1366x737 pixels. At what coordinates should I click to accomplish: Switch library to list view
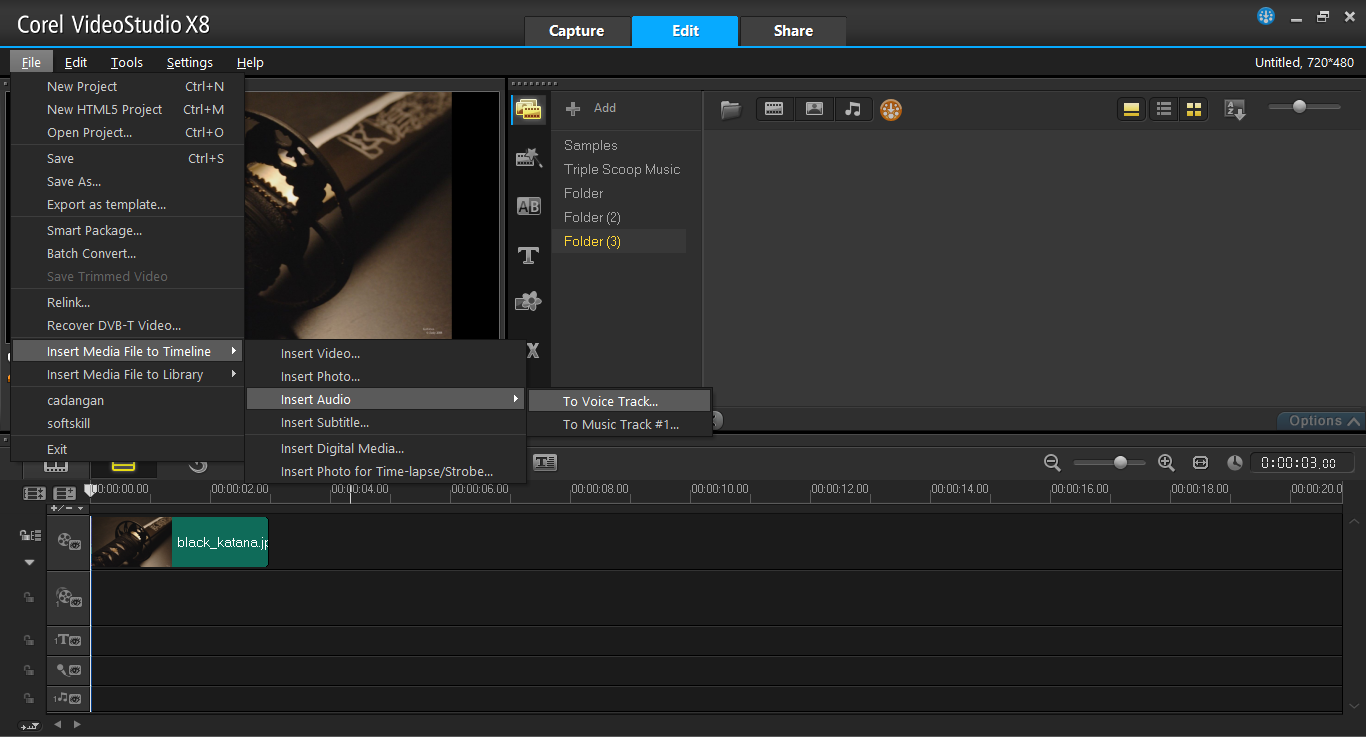[x=1163, y=109]
